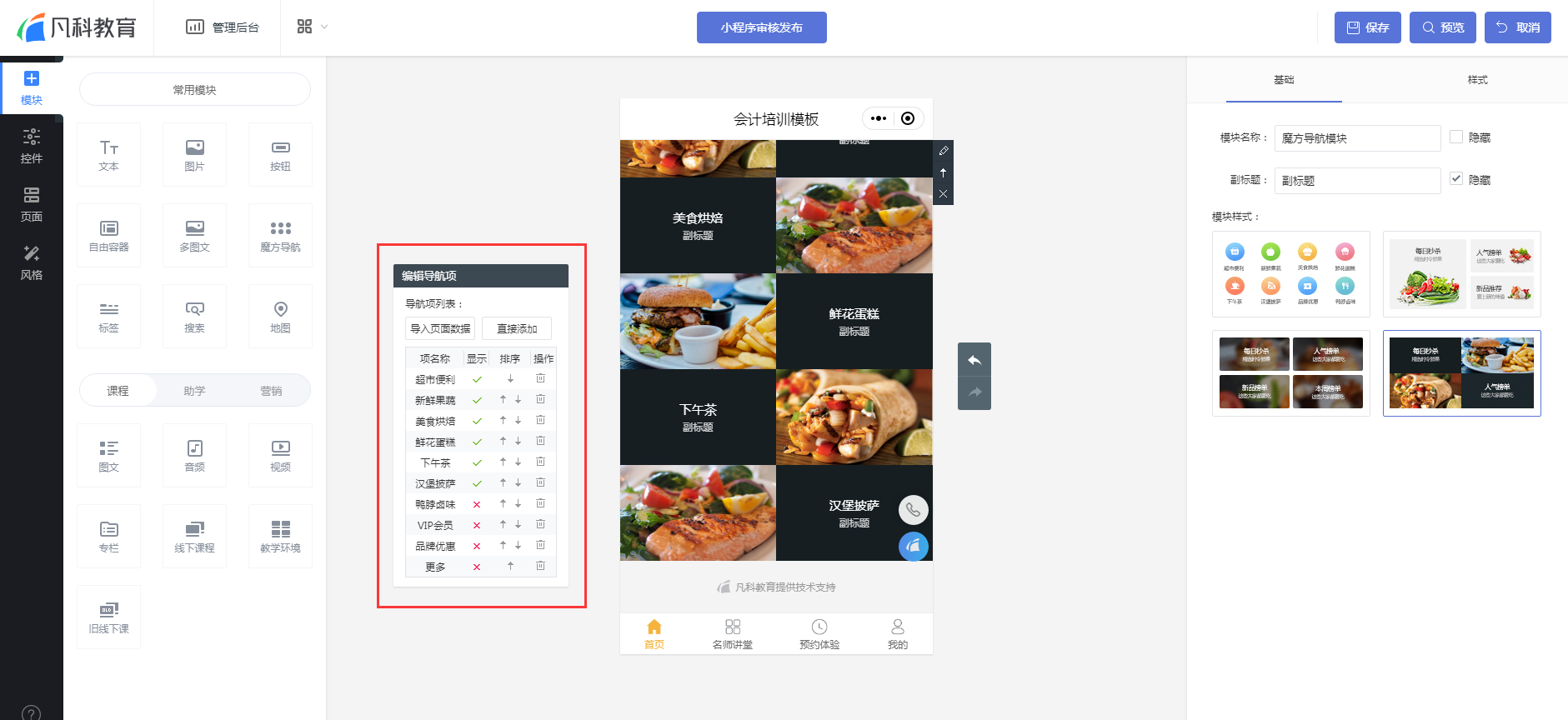Click the 副标题 input field
1568x720 pixels.
[1357, 181]
